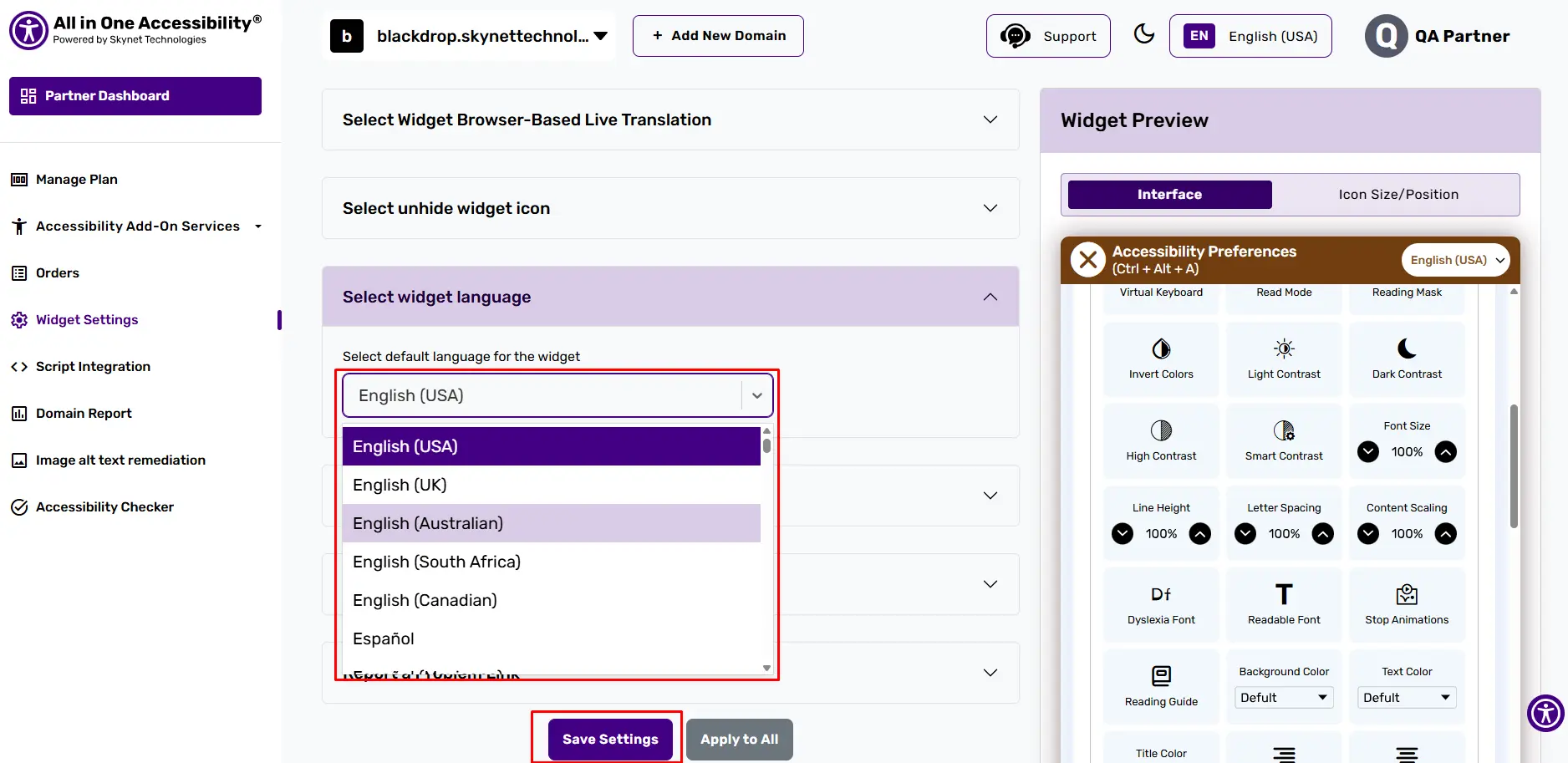Increase Line Height value
1568x763 pixels.
click(1200, 534)
